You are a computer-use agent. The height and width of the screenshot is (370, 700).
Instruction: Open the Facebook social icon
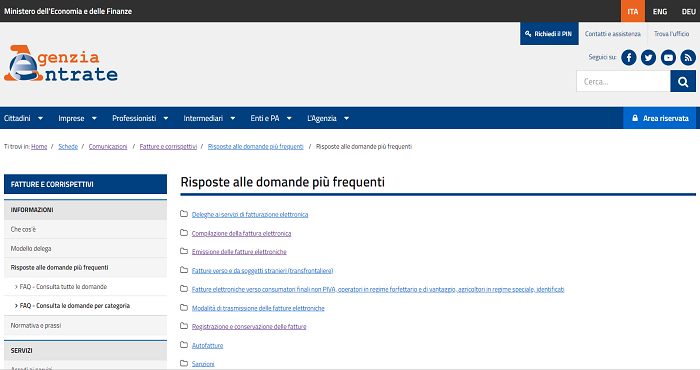[629, 58]
